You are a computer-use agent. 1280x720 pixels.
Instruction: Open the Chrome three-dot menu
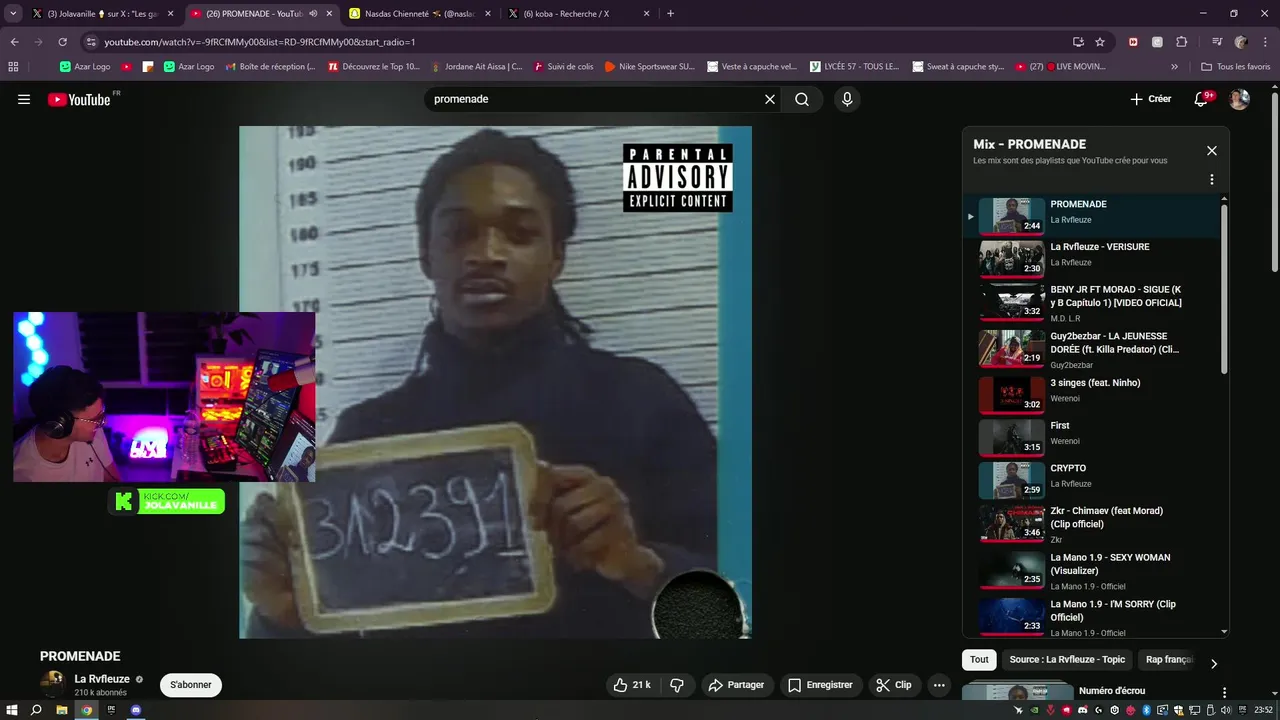(x=1265, y=42)
